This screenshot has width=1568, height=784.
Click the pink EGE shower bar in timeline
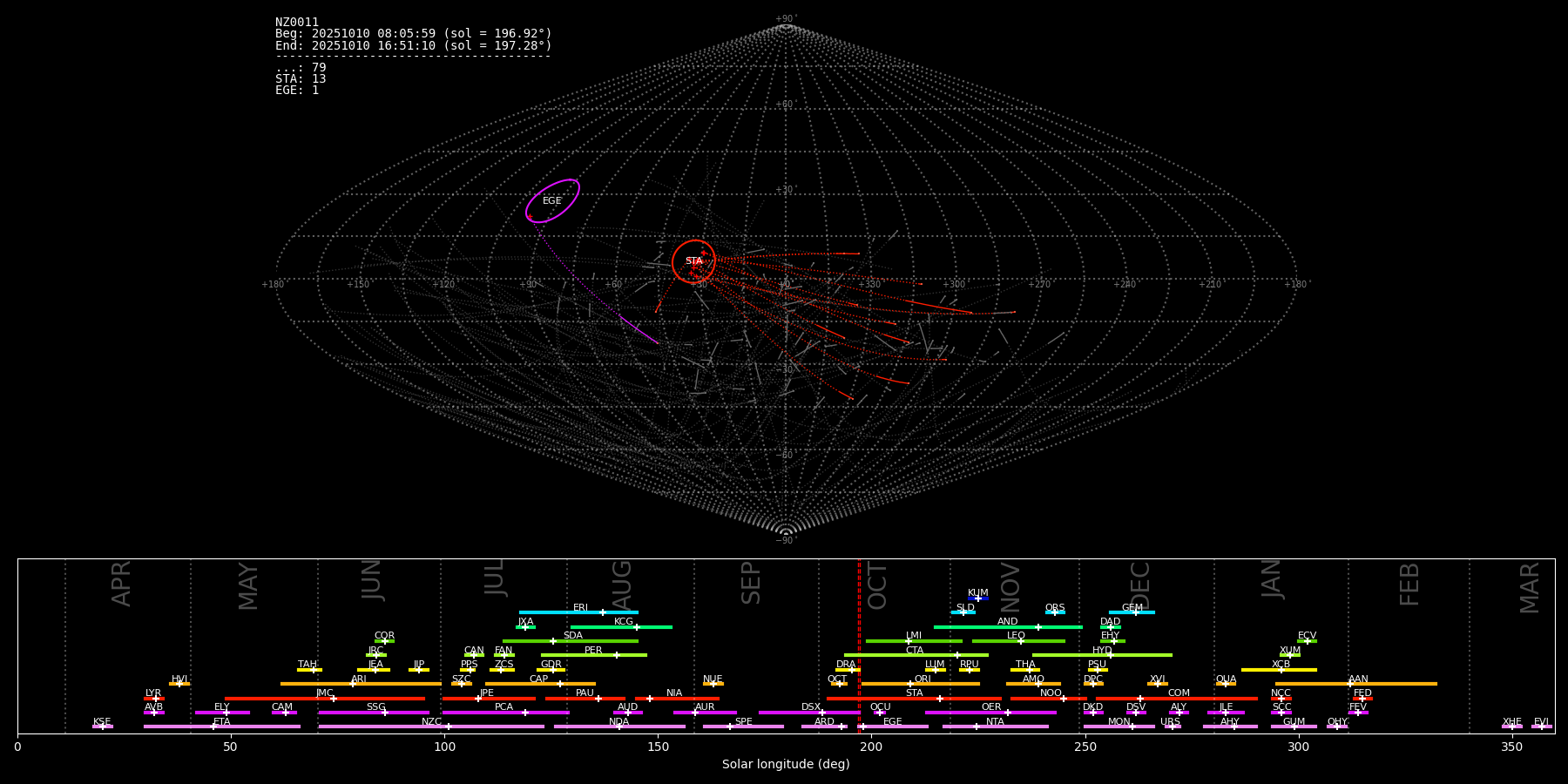pyautogui.click(x=893, y=727)
